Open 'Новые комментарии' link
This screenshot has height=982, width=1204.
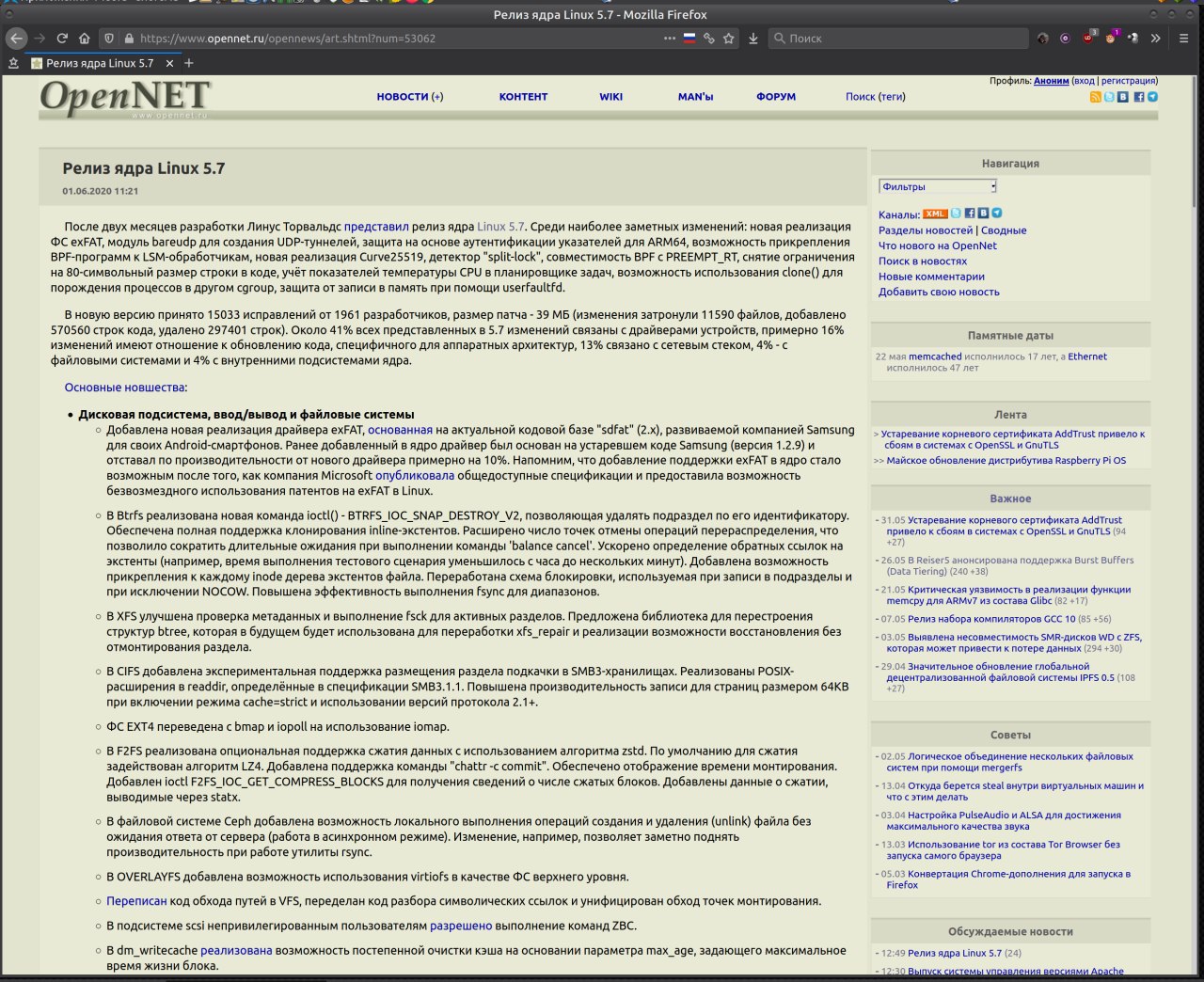(931, 277)
